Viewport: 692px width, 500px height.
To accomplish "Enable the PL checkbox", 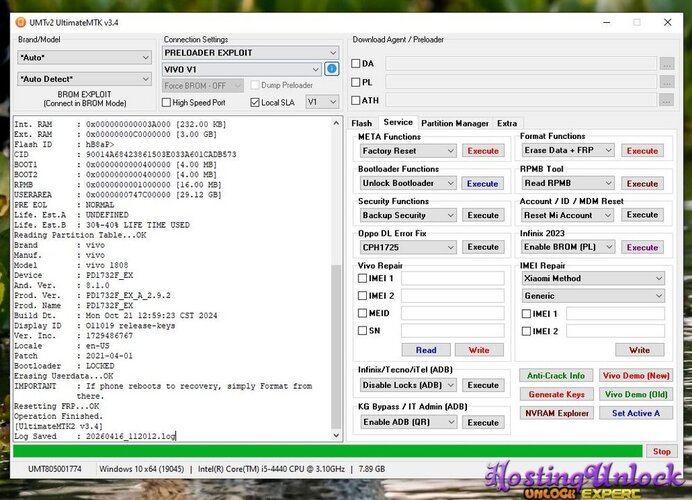I will (356, 82).
